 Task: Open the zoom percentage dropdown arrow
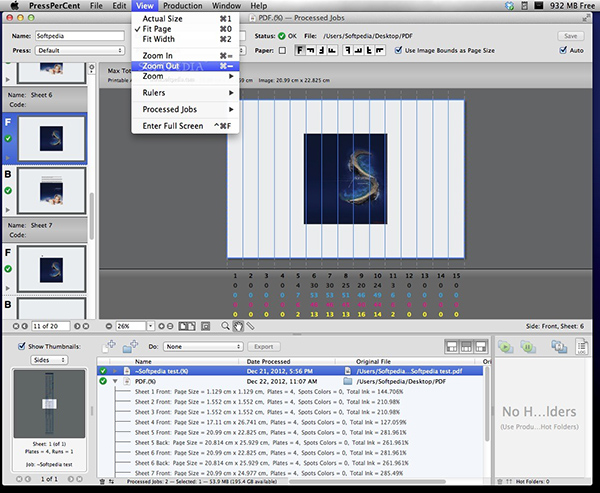point(150,326)
